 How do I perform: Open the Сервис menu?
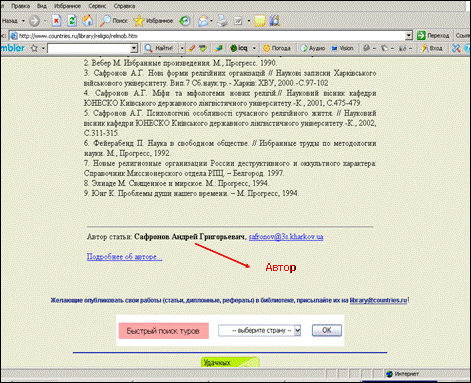[97, 6]
